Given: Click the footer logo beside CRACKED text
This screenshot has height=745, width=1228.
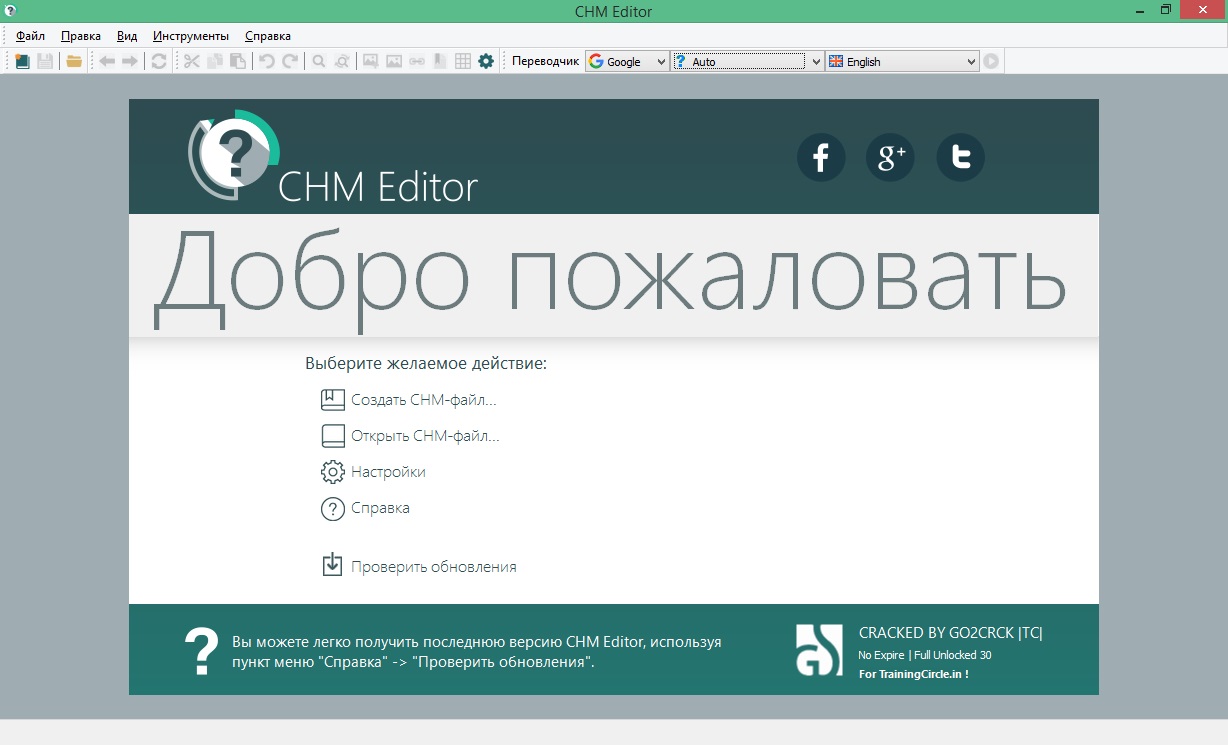Looking at the screenshot, I should 820,651.
